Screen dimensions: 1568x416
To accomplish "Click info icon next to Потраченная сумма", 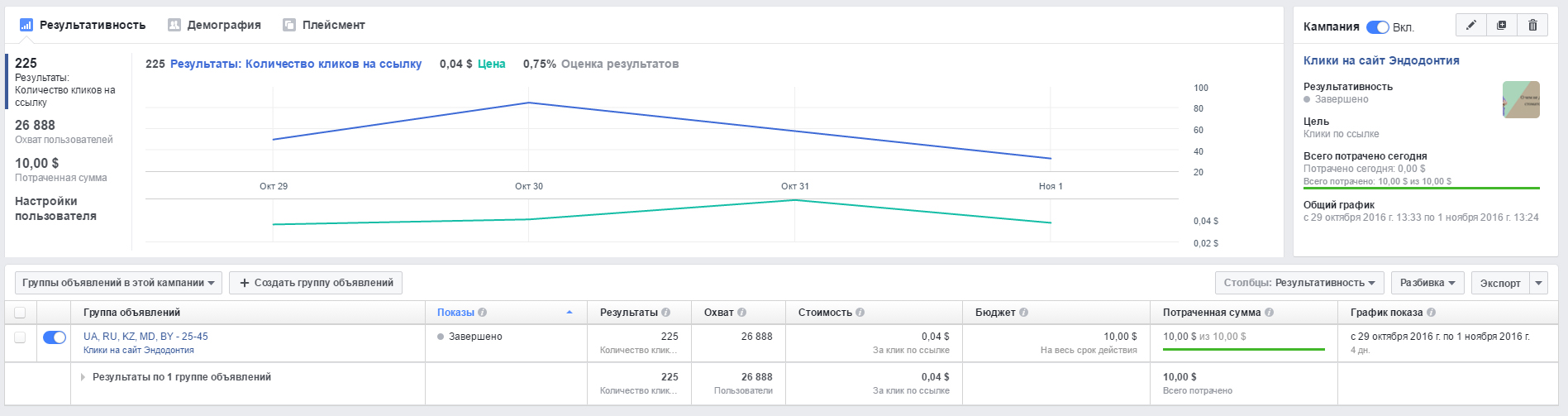I will click(x=1270, y=313).
